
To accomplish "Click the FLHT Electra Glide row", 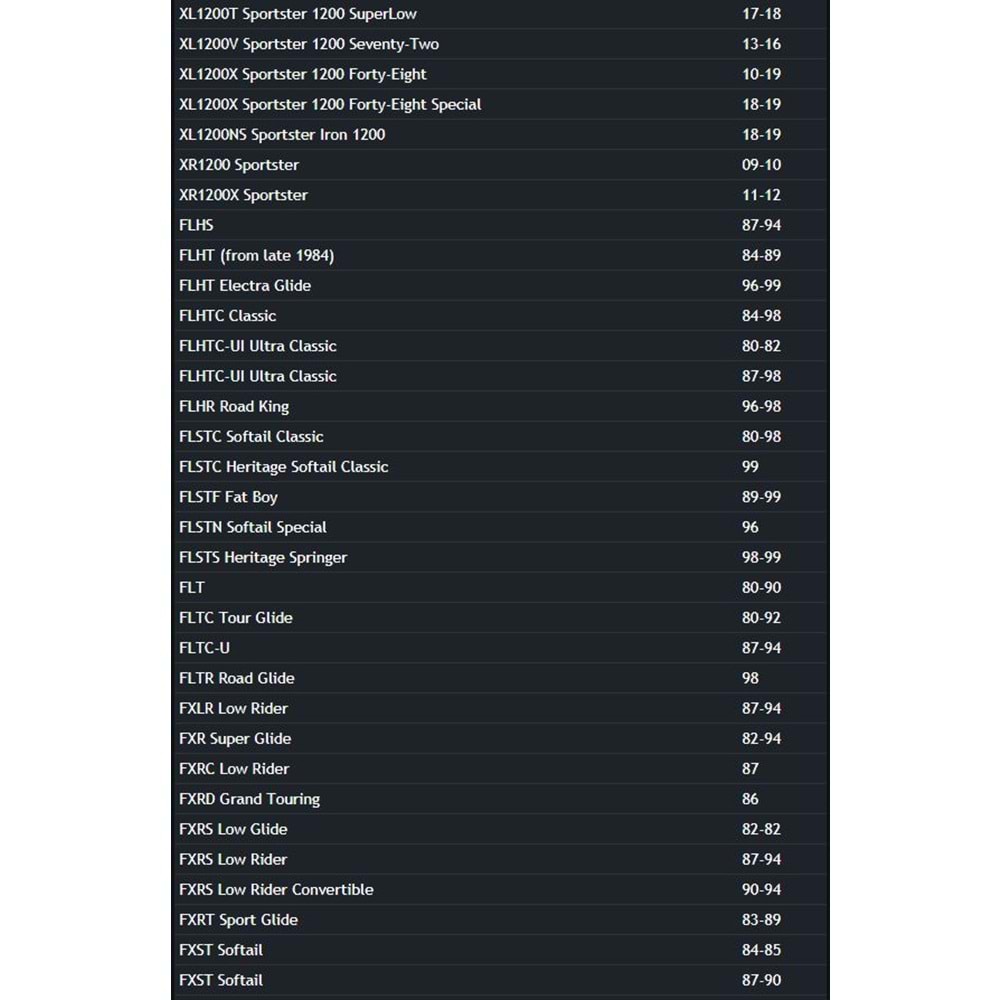I will [500, 286].
